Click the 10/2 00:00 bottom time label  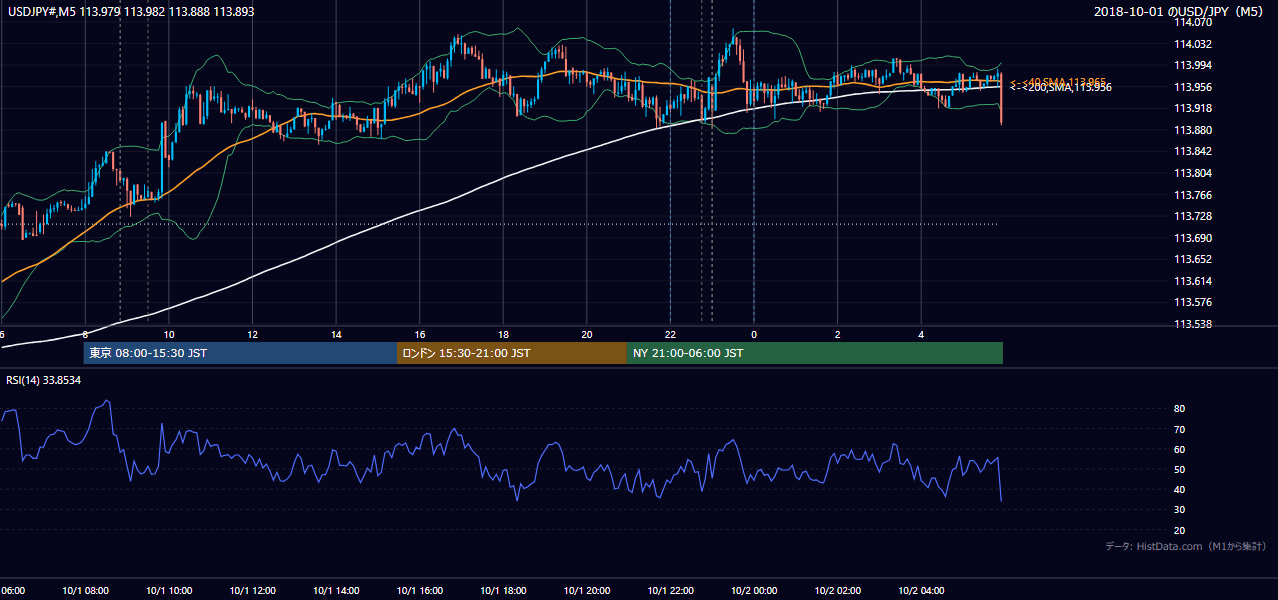click(x=754, y=590)
